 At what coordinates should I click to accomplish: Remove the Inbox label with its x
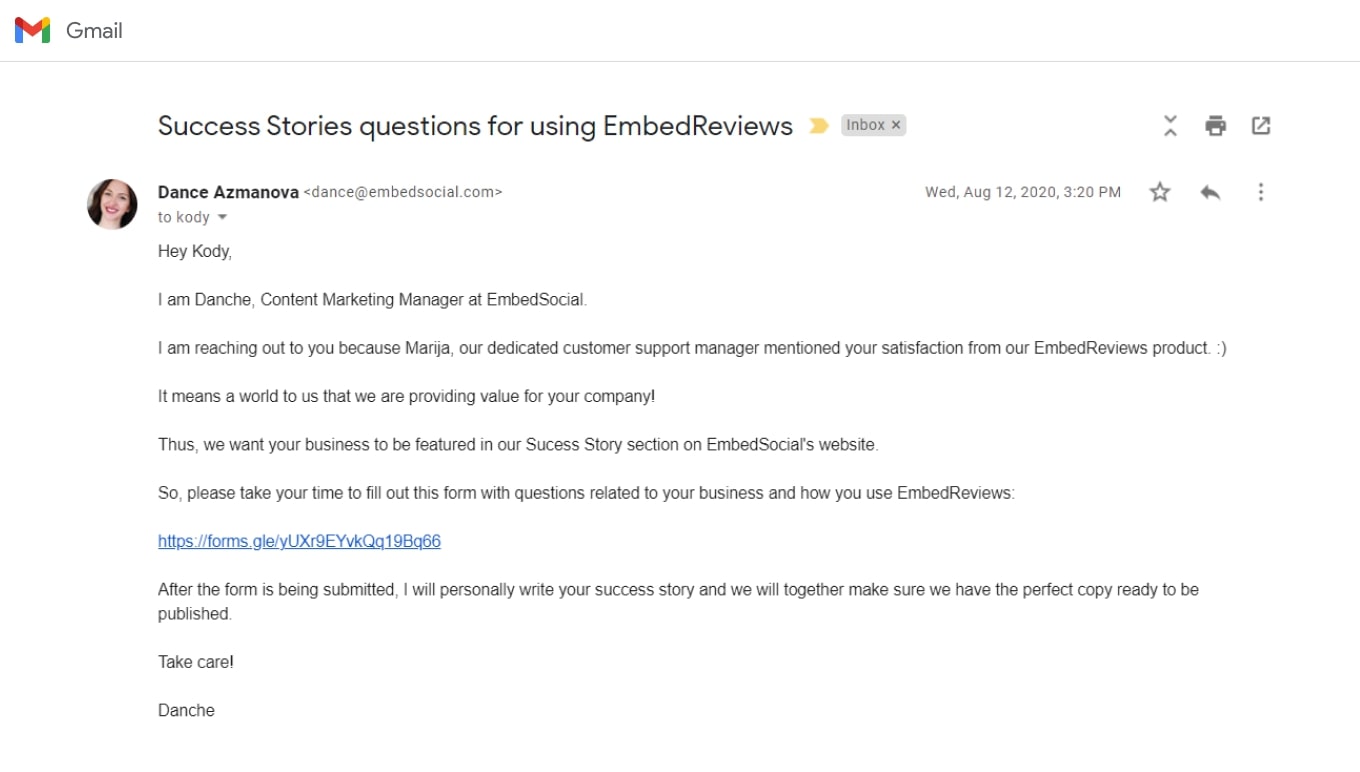pos(896,125)
